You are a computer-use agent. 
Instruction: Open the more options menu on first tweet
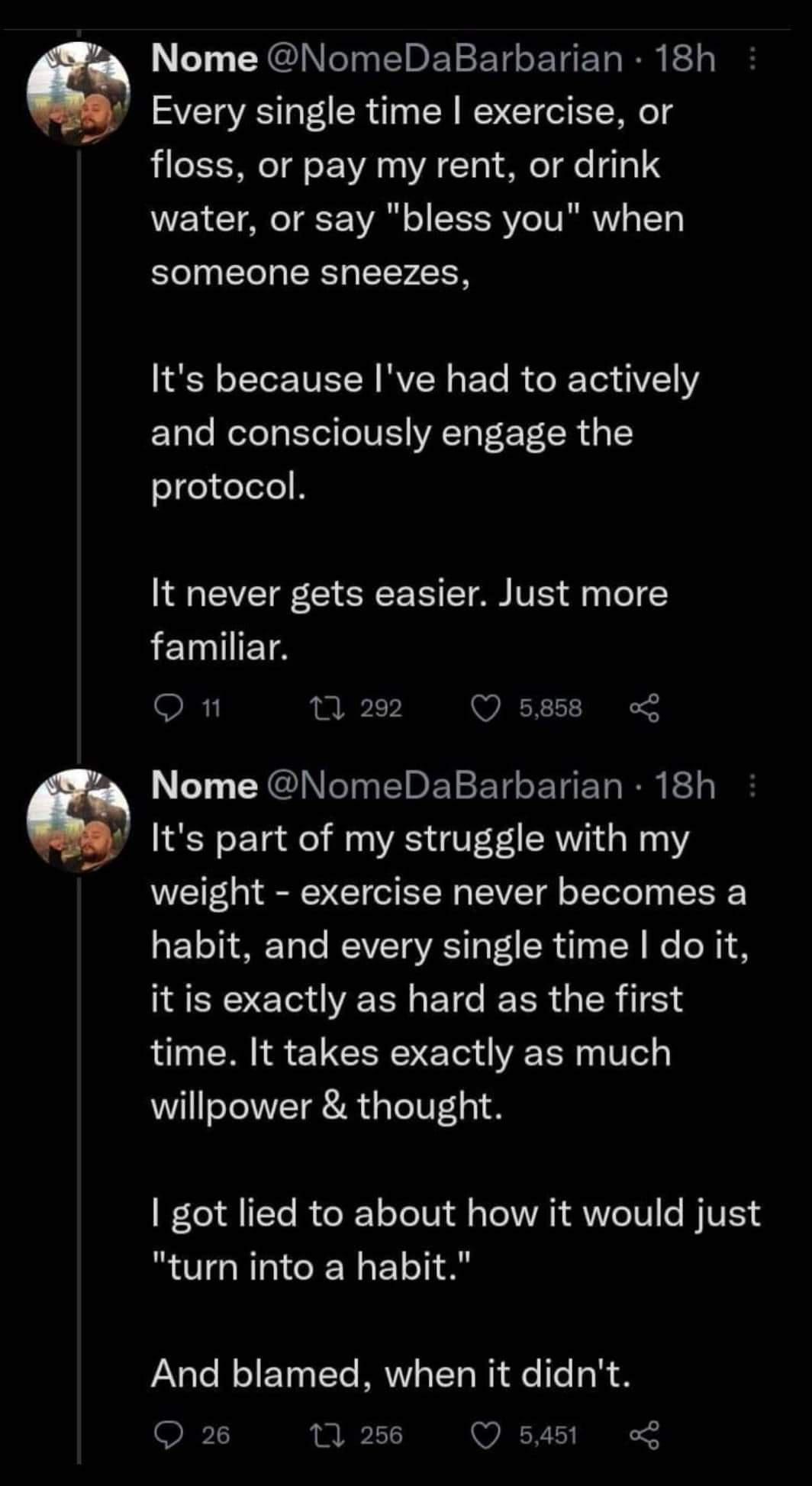[752, 60]
